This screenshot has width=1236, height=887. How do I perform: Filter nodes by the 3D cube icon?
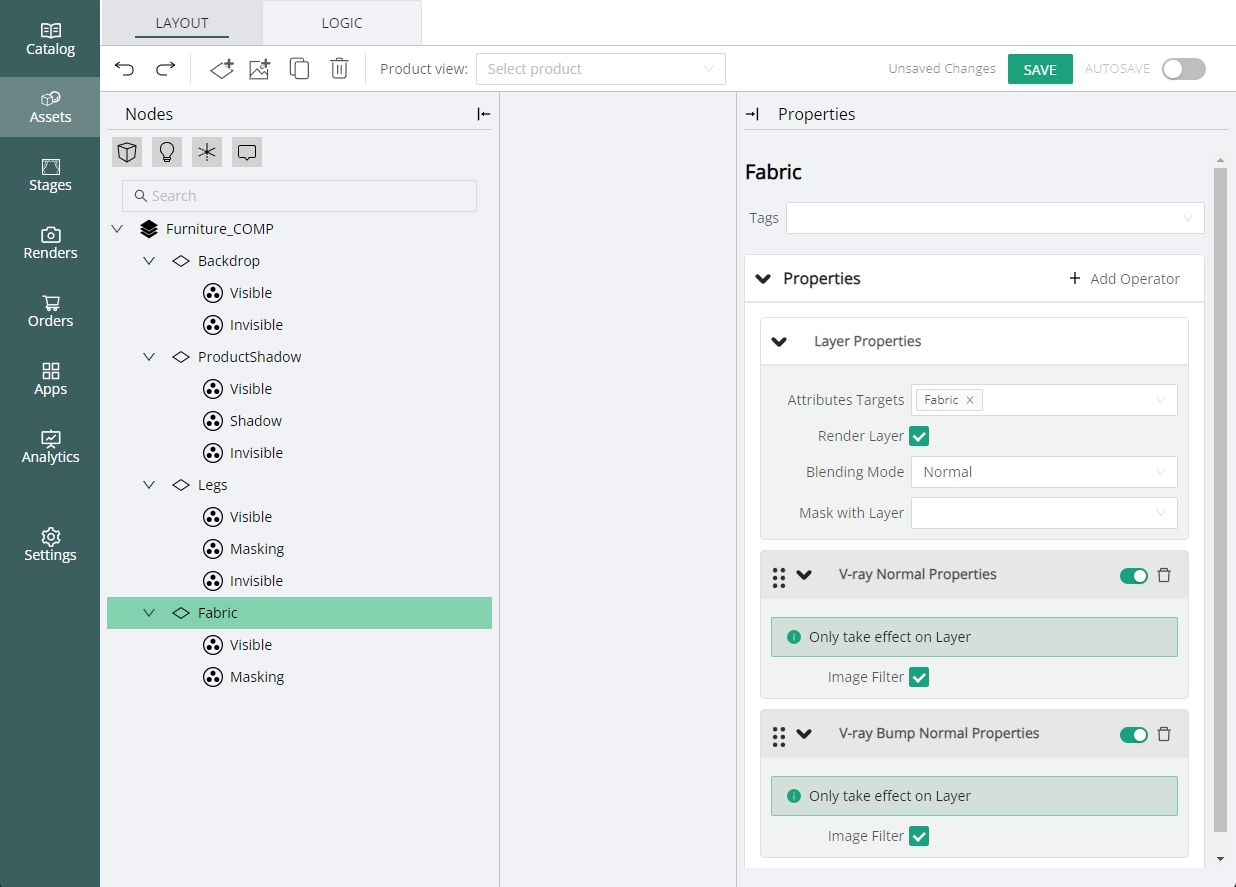coord(127,152)
